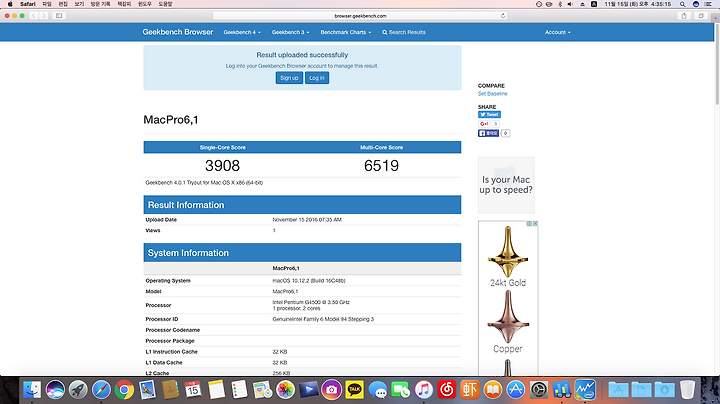The height and width of the screenshot is (404, 720).
Task: Open iTunes from the Dock
Action: click(423, 390)
